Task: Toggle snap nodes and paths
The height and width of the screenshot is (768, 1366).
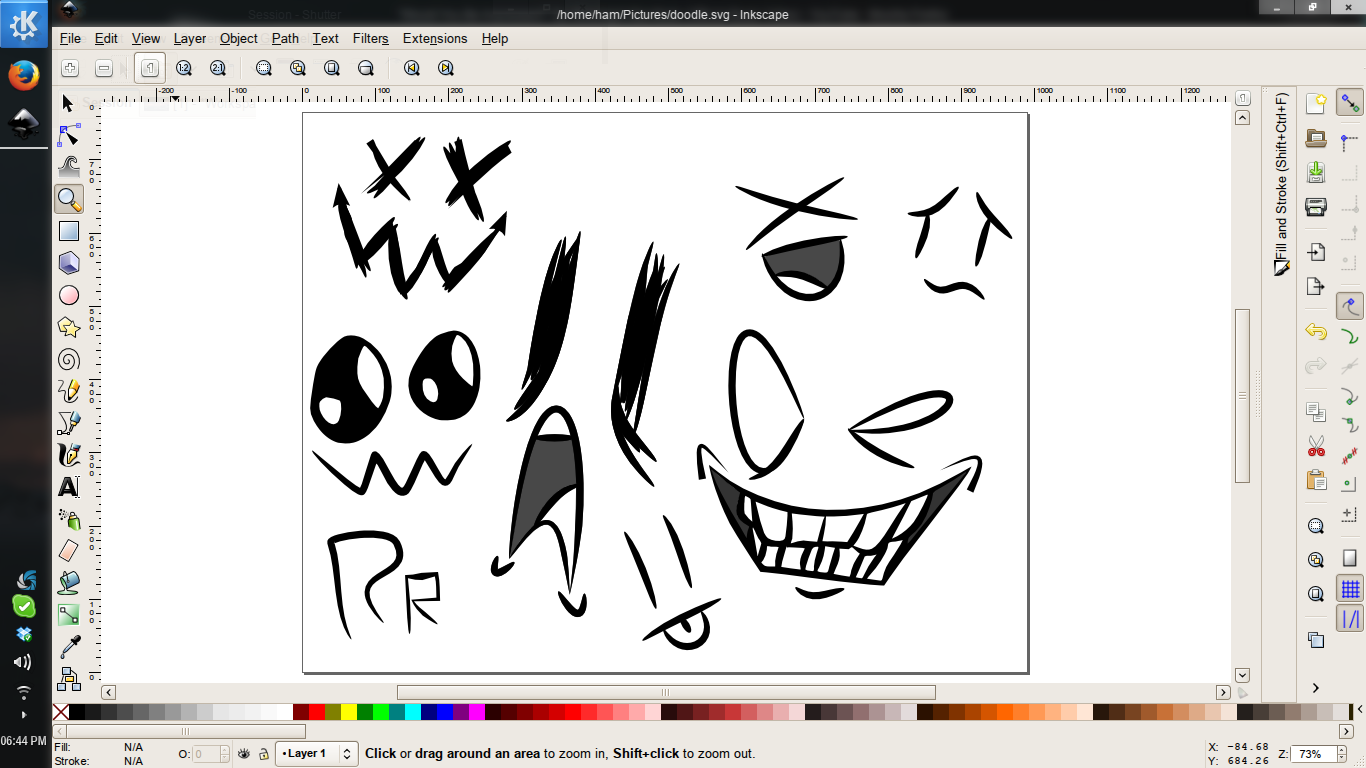Action: click(x=1350, y=306)
